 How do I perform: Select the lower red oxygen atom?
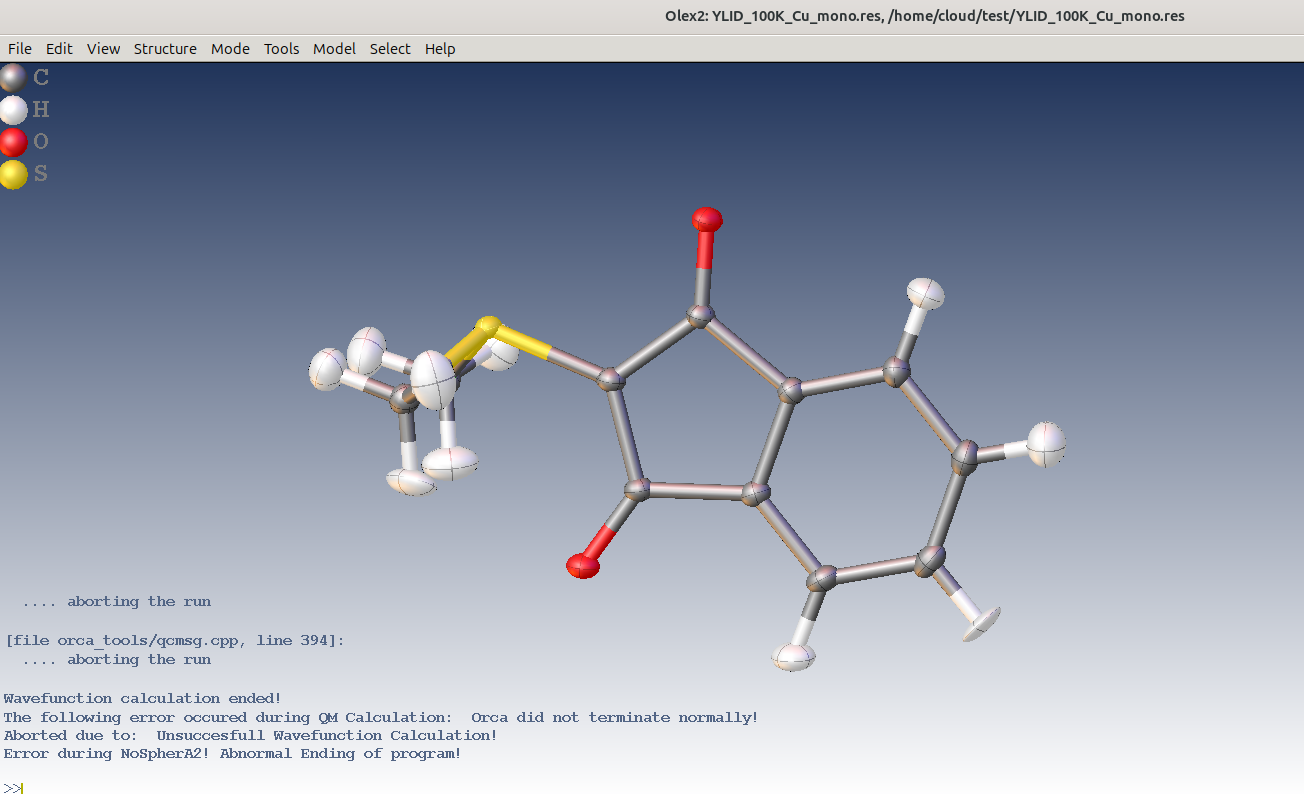tap(582, 566)
